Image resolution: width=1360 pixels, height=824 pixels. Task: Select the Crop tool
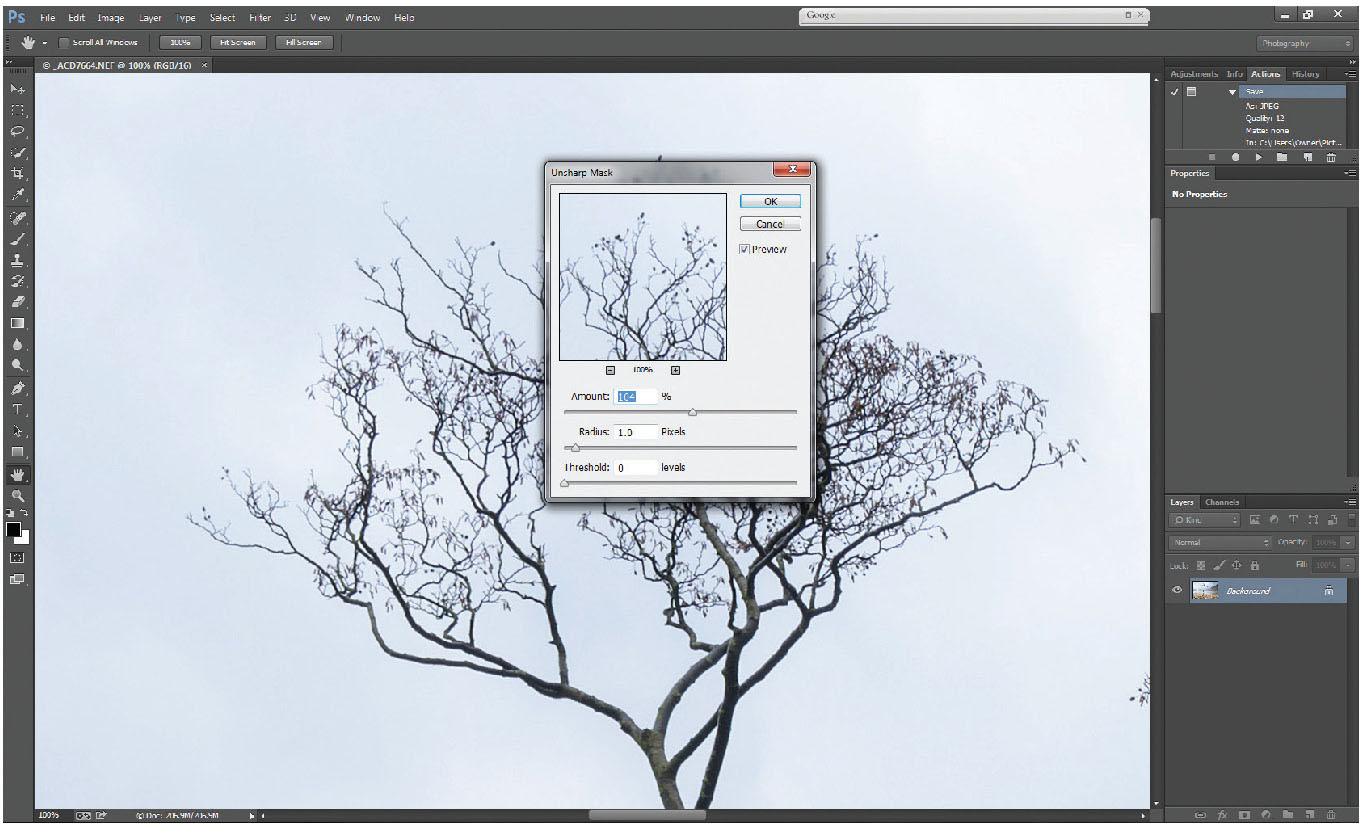coord(18,174)
